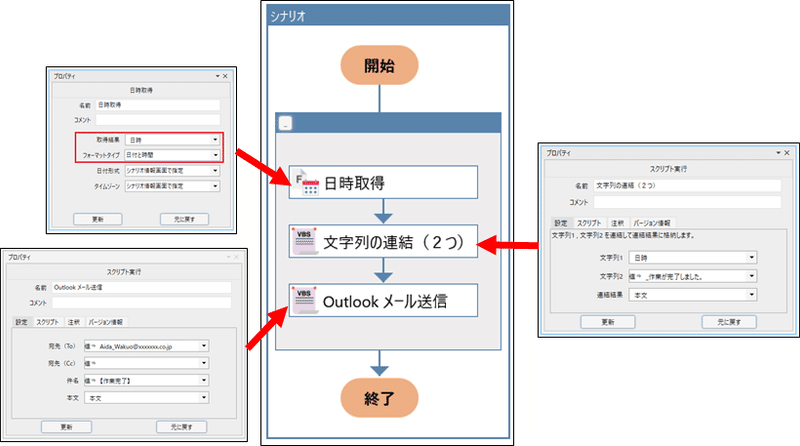This screenshot has height=446, width=800.
Task: Click the コメント field in 文字列の連結 panel
Action: point(687,202)
